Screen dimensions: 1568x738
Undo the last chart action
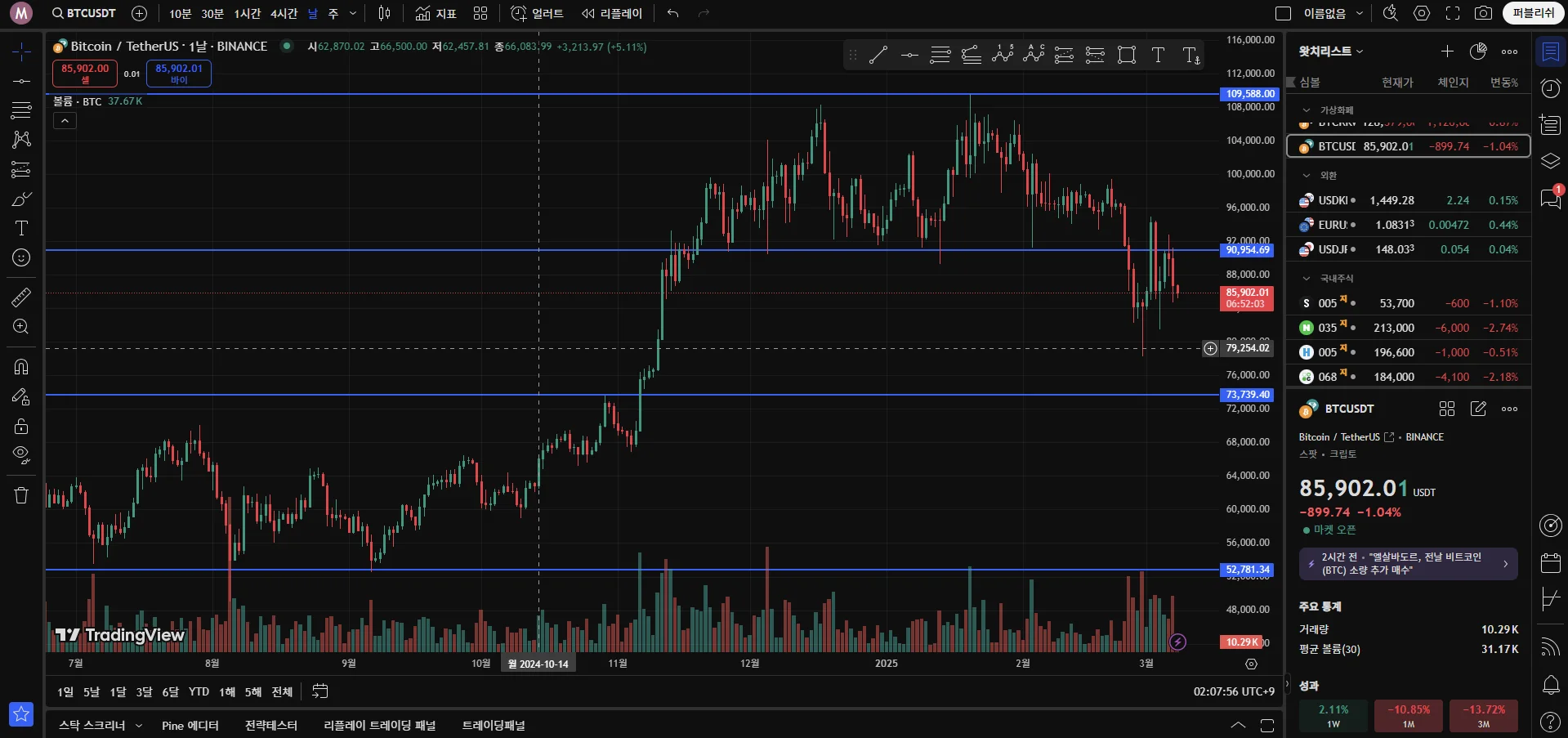coord(672,13)
